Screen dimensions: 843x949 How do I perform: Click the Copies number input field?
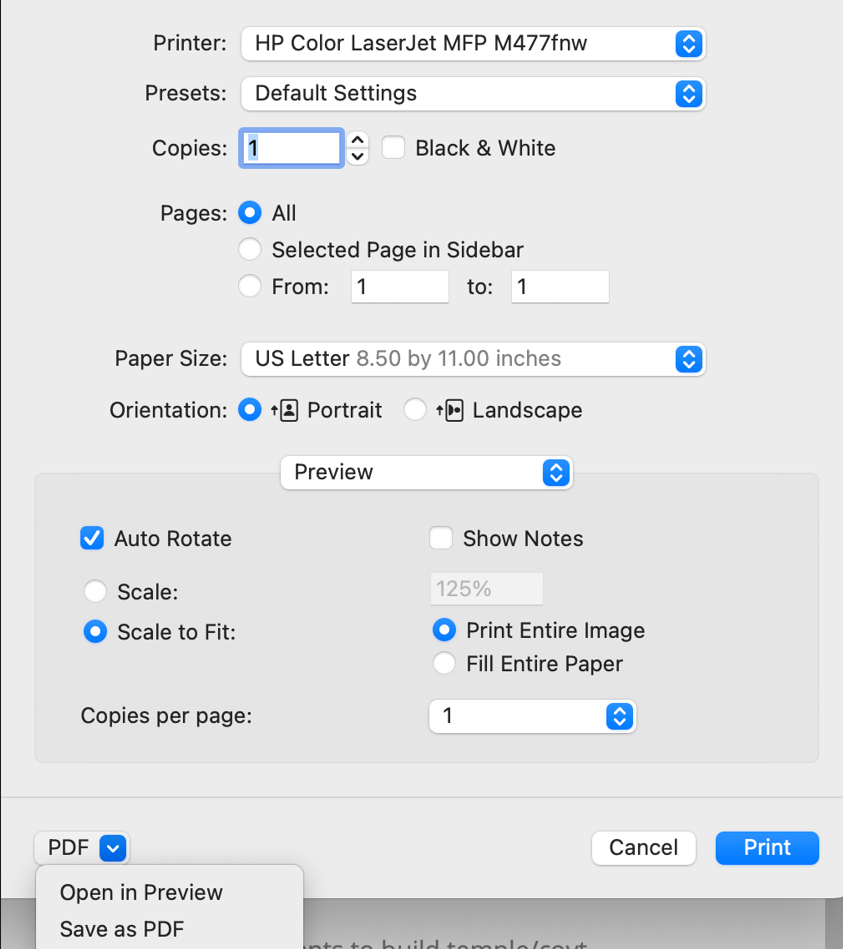[291, 148]
